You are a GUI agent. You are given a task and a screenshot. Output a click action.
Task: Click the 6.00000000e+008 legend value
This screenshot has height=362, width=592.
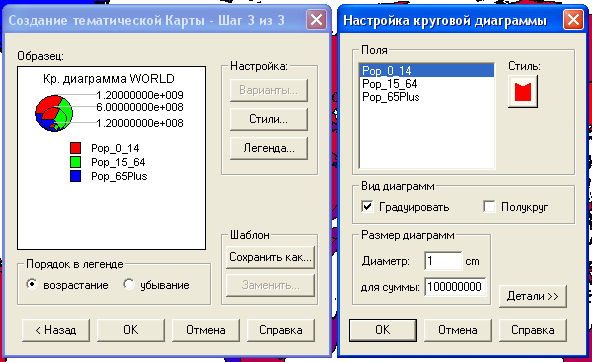pos(140,107)
